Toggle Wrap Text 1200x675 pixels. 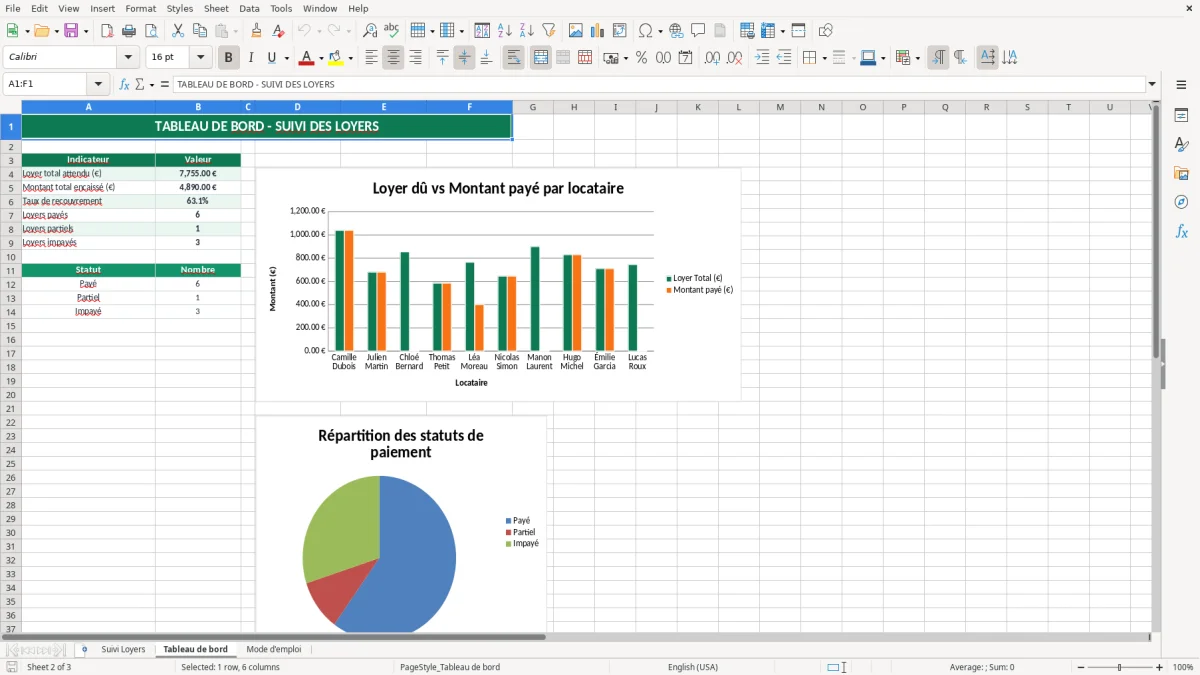[x=514, y=58]
